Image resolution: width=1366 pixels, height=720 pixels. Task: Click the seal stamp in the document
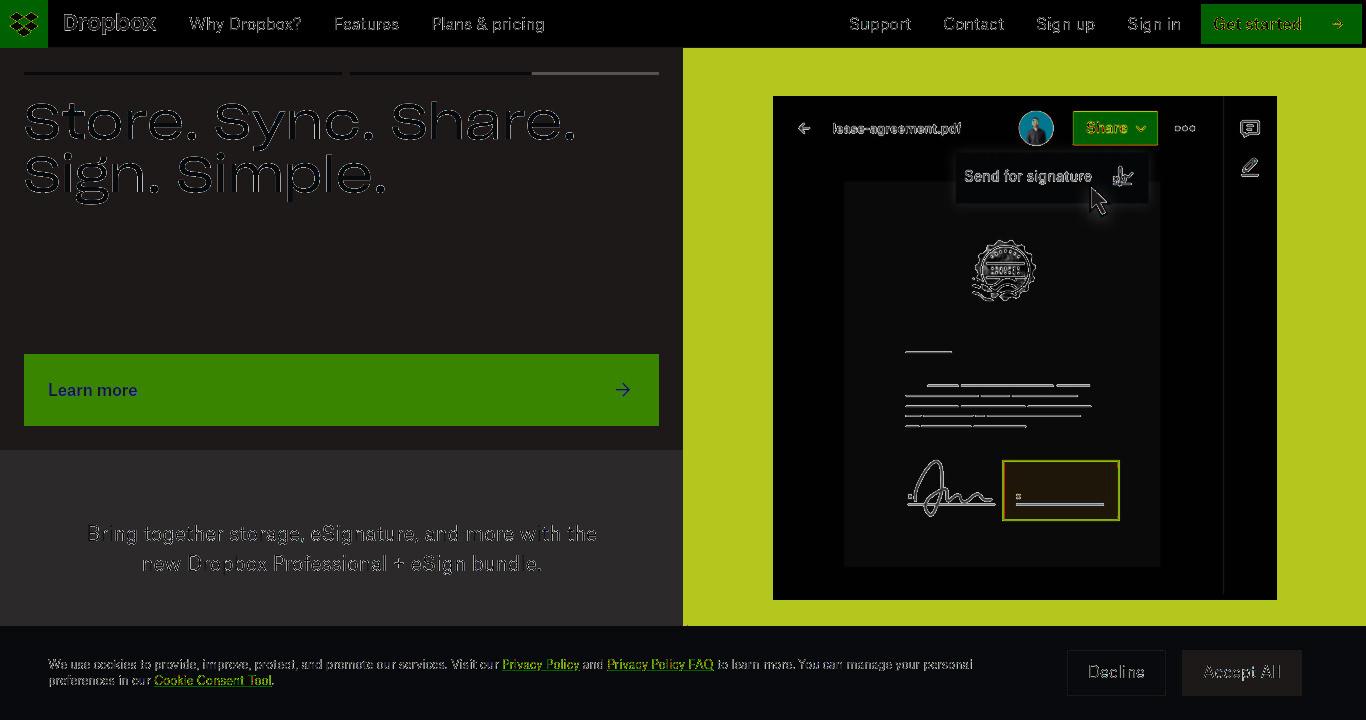pos(1004,270)
